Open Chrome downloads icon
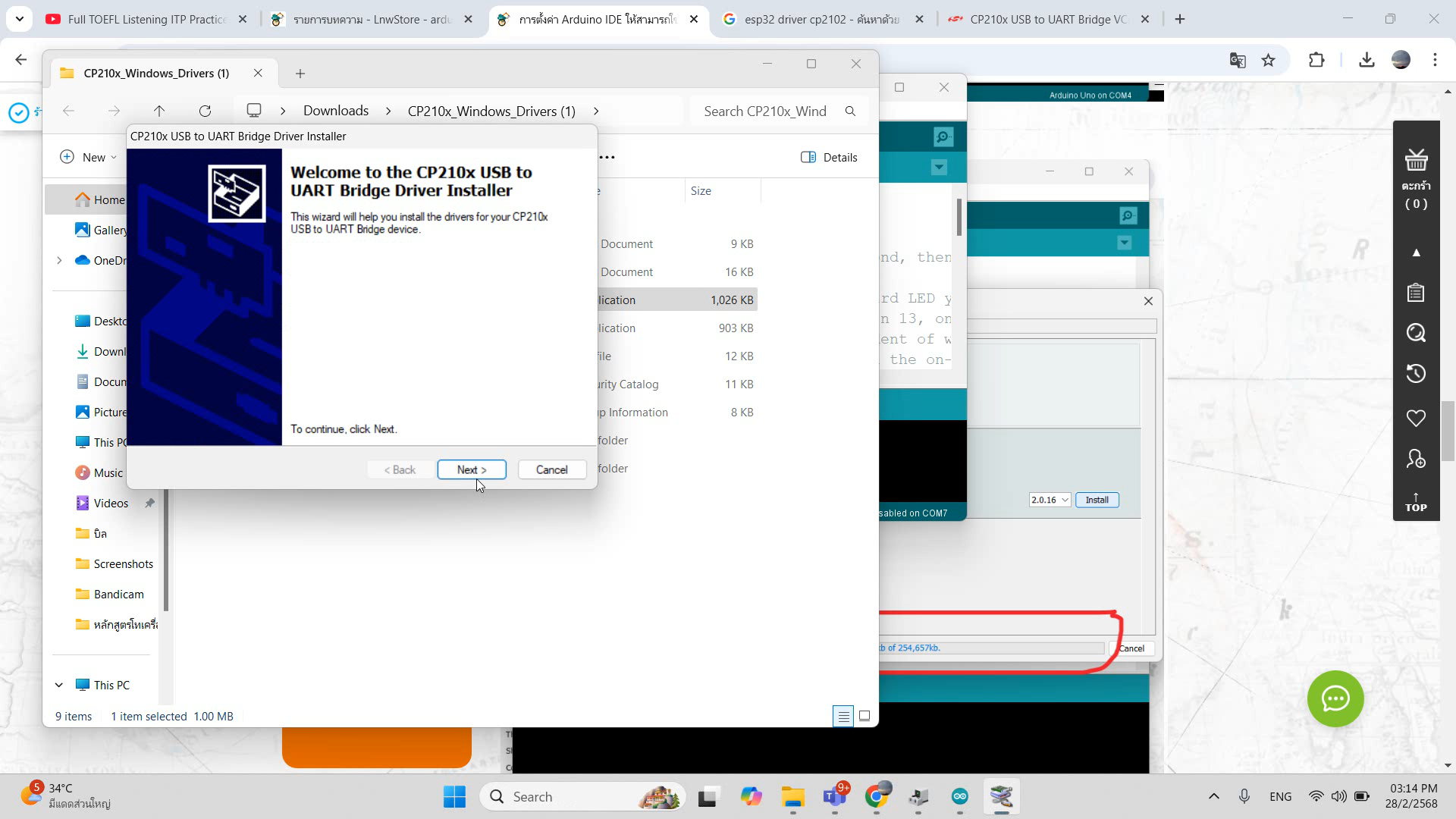The width and height of the screenshot is (1456, 819). coord(1367,60)
